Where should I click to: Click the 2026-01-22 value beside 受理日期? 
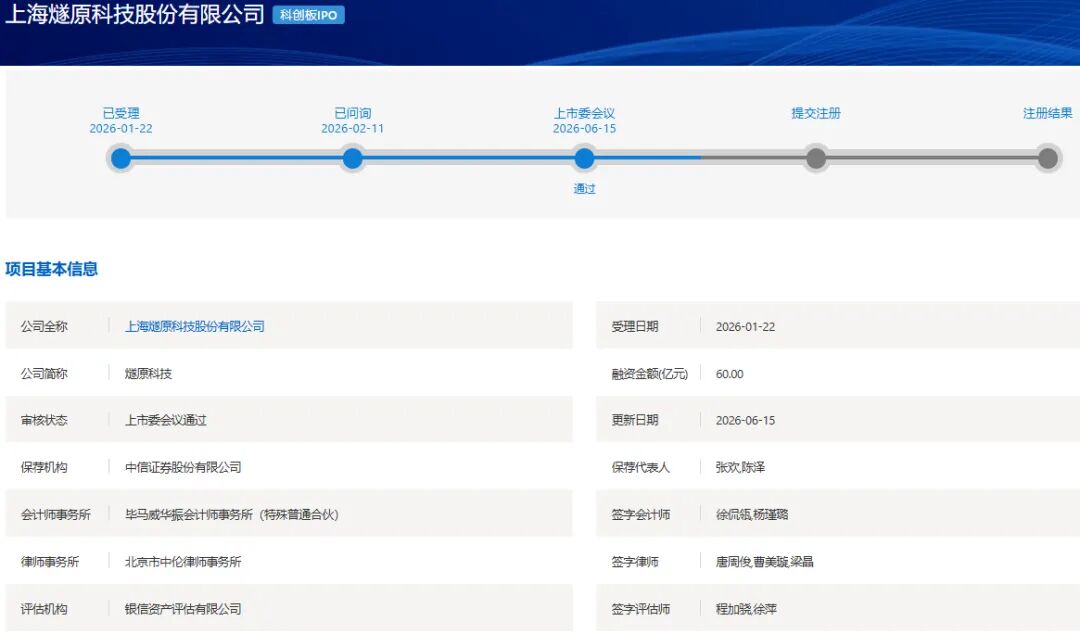pyautogui.click(x=745, y=327)
